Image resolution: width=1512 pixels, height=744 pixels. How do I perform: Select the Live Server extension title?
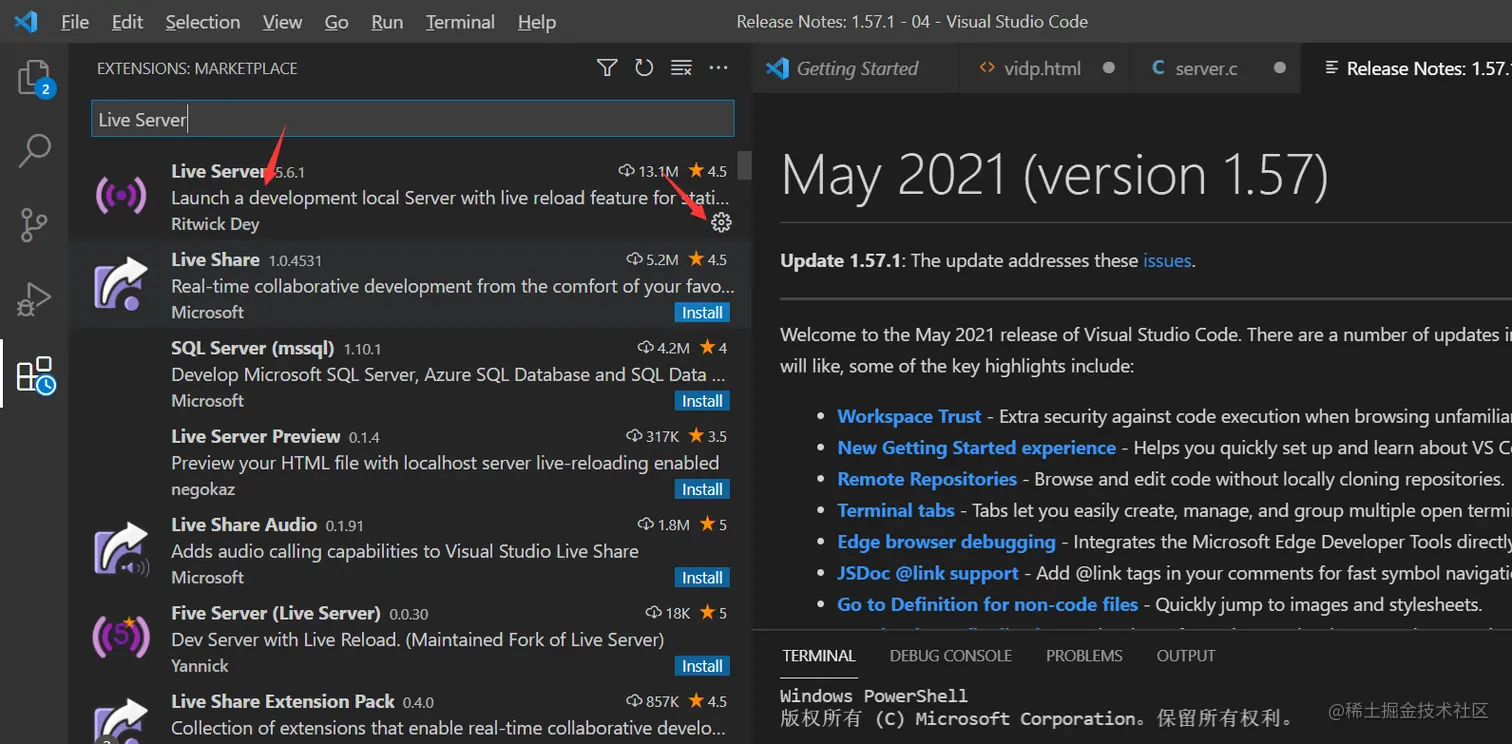[x=217, y=171]
